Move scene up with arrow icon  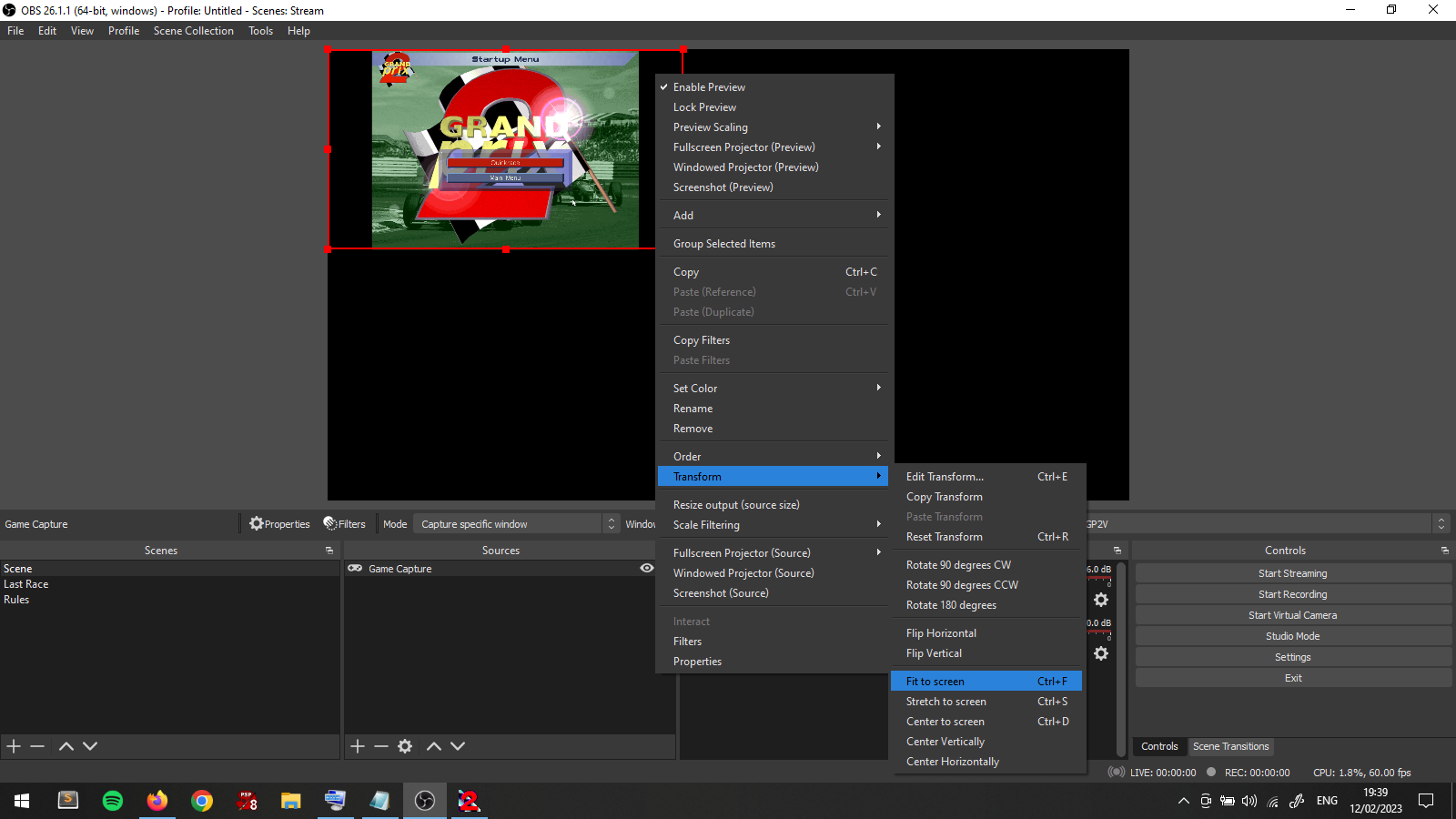[66, 746]
